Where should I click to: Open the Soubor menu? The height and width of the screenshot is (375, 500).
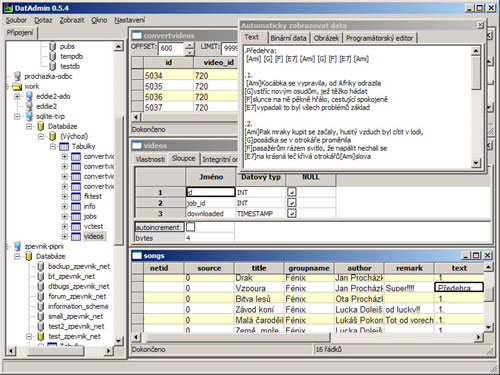pos(16,20)
